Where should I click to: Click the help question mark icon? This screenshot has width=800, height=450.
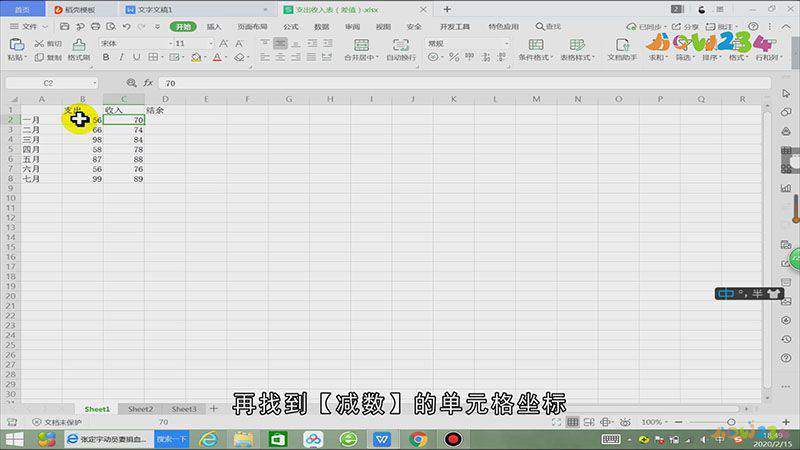point(753,26)
